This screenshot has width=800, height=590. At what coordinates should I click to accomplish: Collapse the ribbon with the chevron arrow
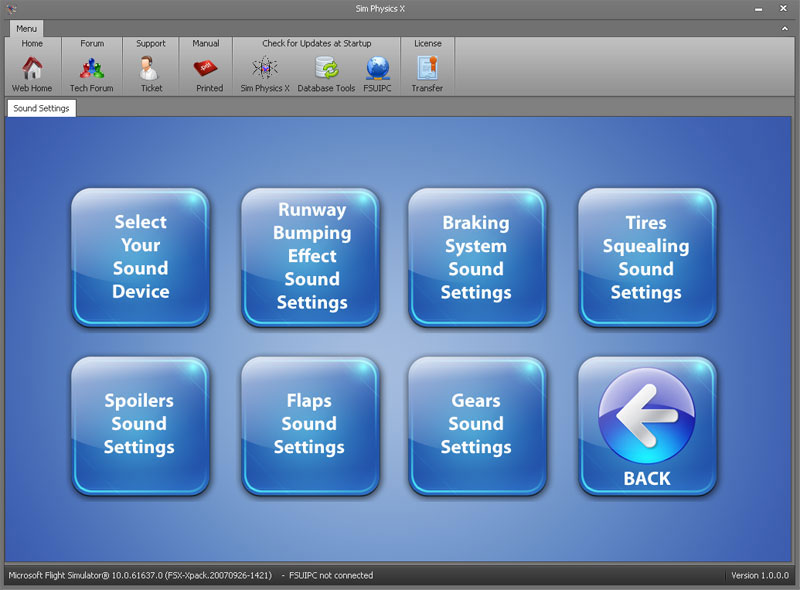[x=785, y=29]
